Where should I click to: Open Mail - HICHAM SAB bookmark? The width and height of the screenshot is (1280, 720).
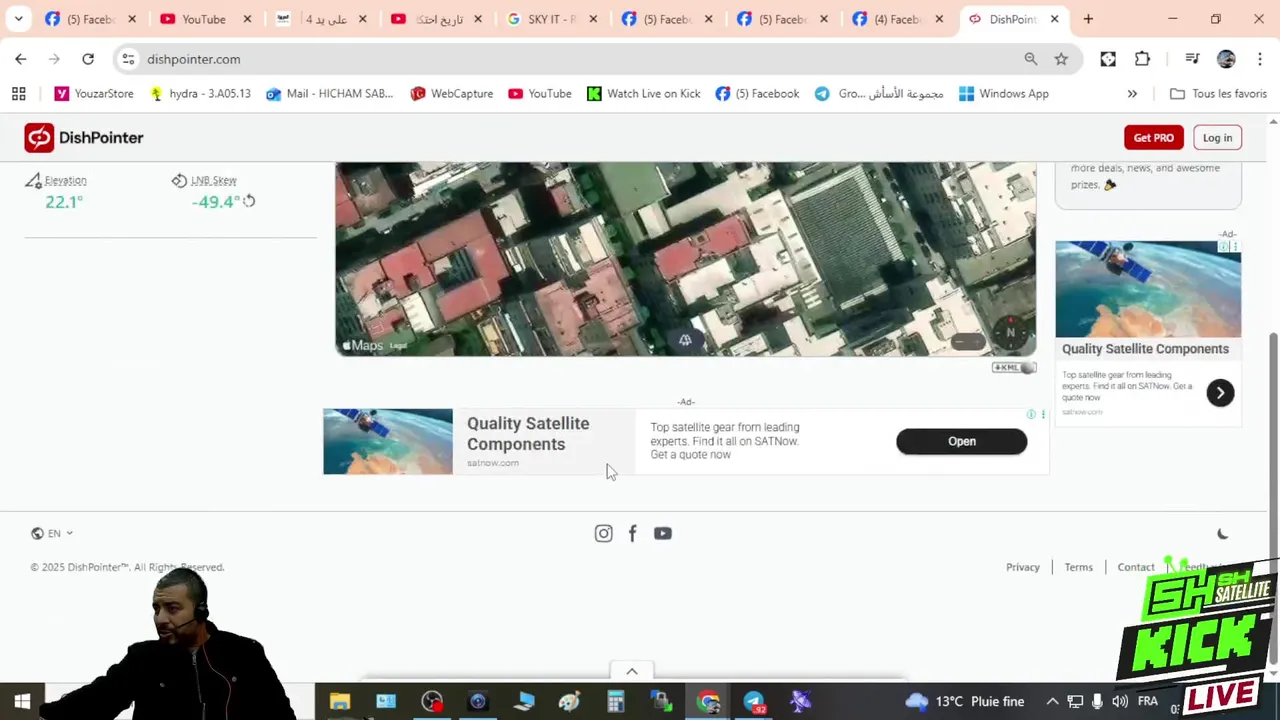(x=330, y=94)
